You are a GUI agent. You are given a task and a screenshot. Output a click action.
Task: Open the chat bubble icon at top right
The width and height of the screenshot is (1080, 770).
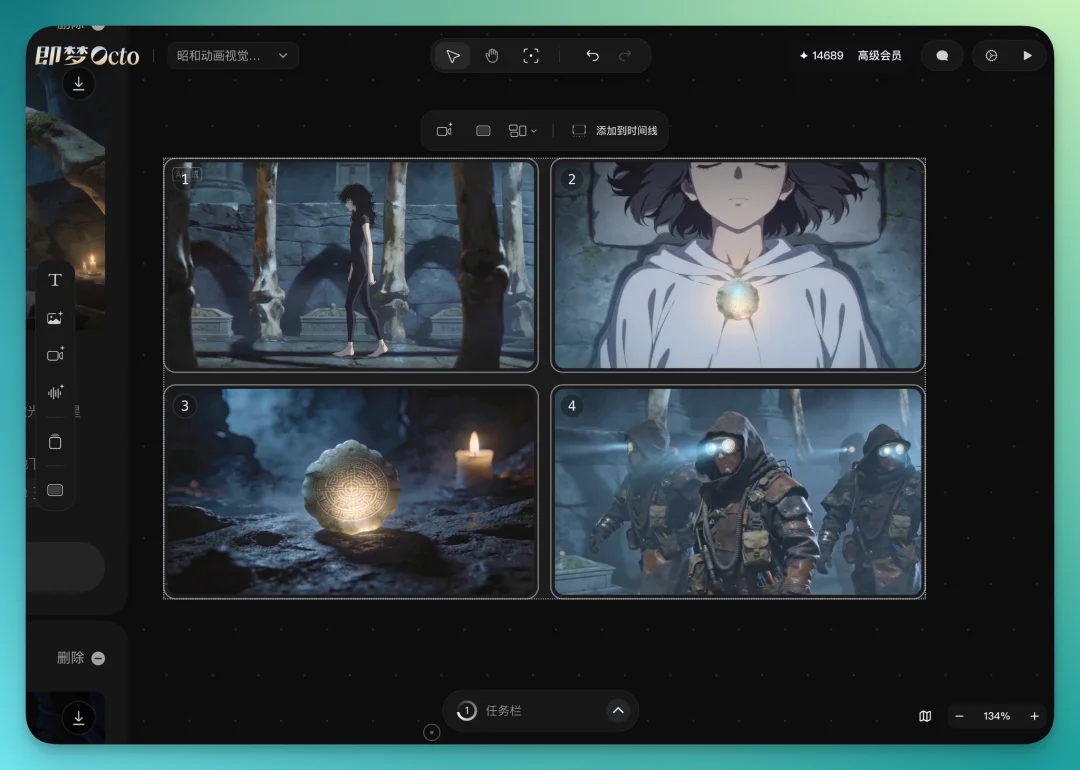(942, 56)
